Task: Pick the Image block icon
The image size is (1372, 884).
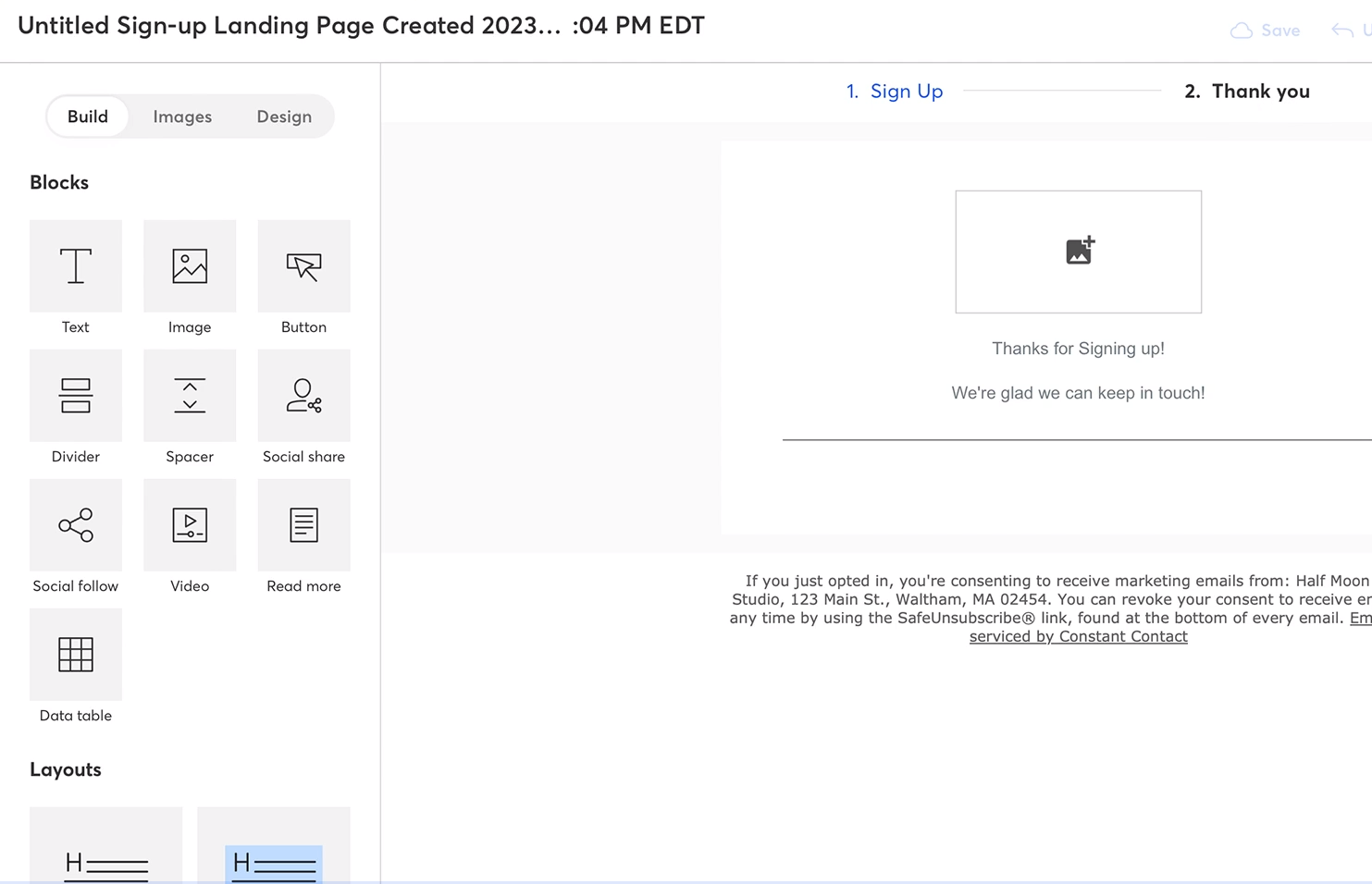Action: (x=190, y=266)
